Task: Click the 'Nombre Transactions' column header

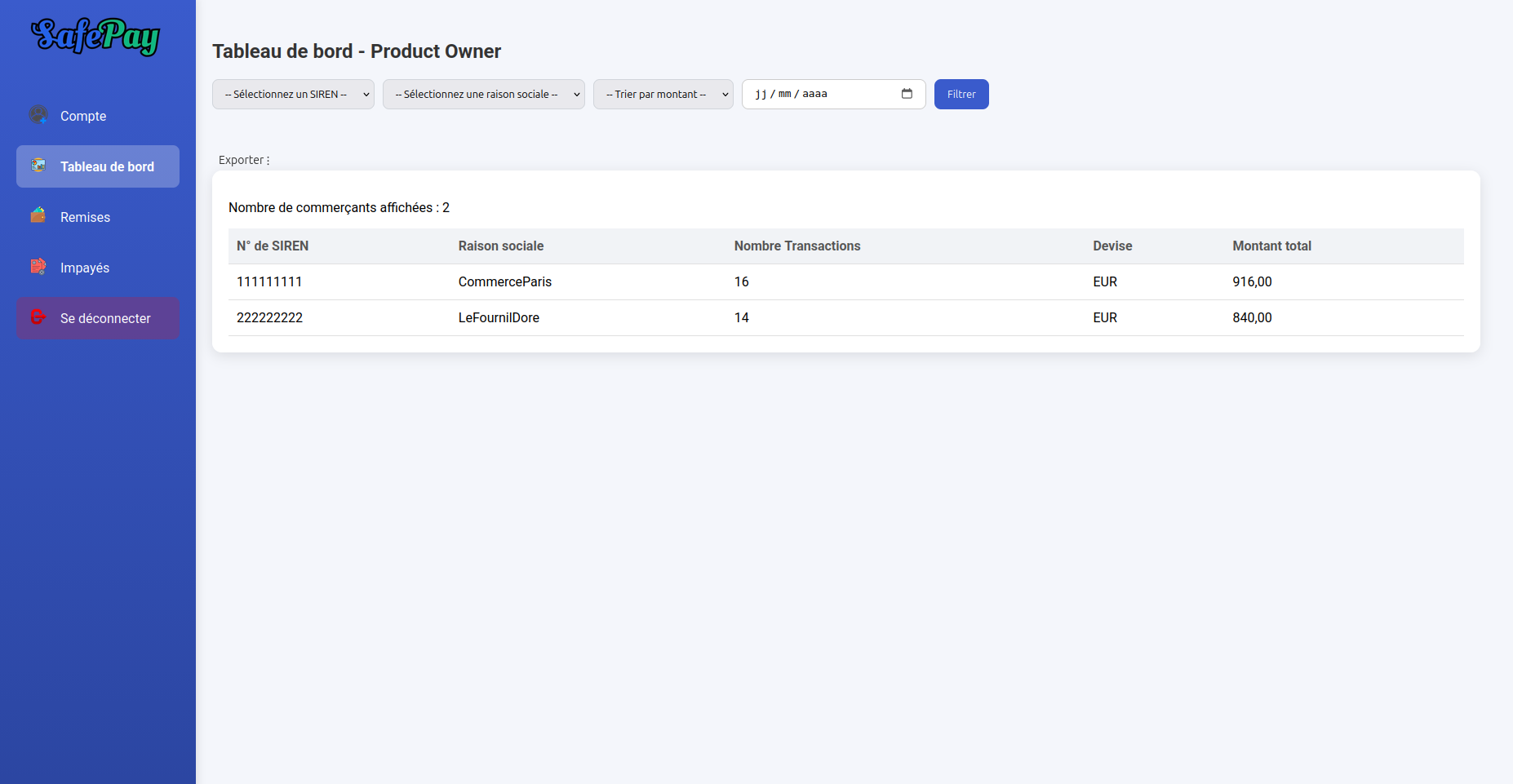Action: [x=796, y=246]
